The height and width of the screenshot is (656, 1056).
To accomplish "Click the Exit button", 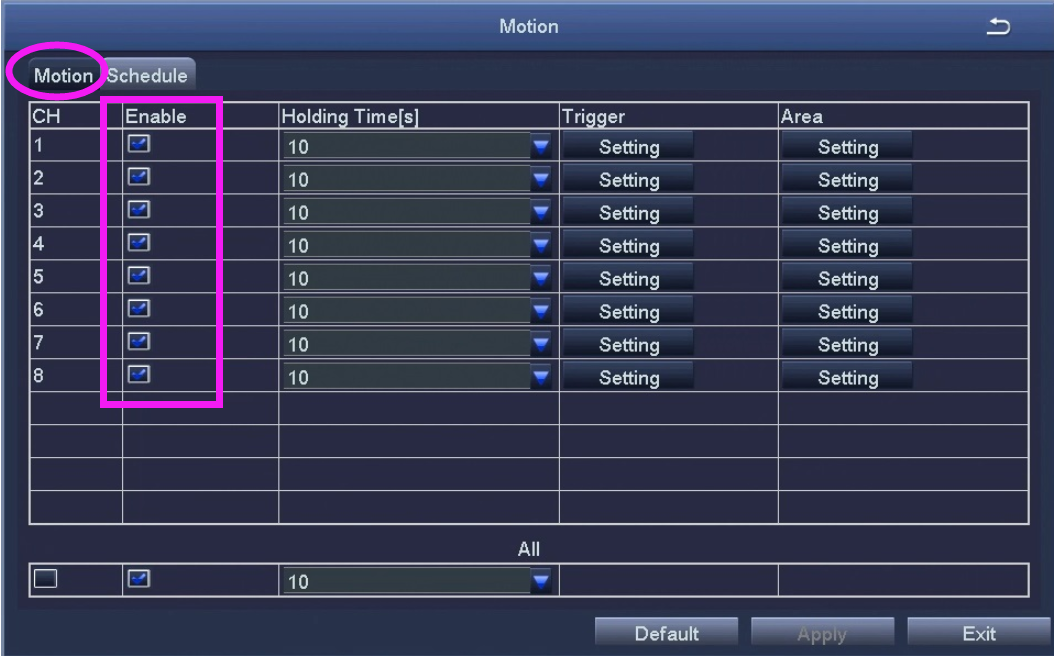I will point(979,633).
